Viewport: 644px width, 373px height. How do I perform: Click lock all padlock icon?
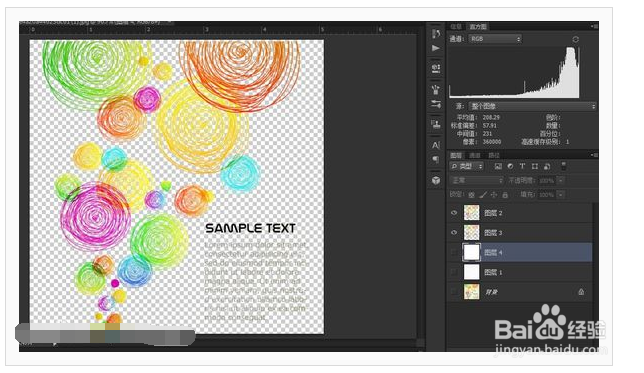coord(505,195)
